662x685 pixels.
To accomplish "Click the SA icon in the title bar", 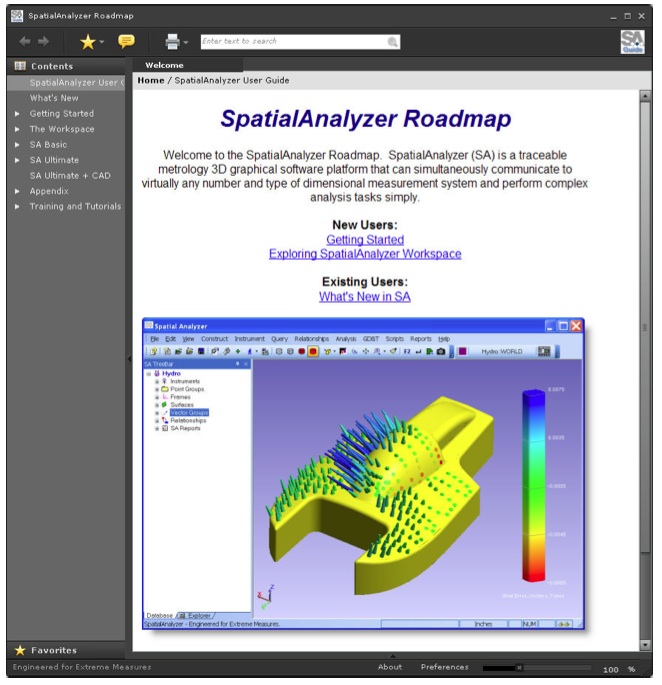I will pos(17,16).
